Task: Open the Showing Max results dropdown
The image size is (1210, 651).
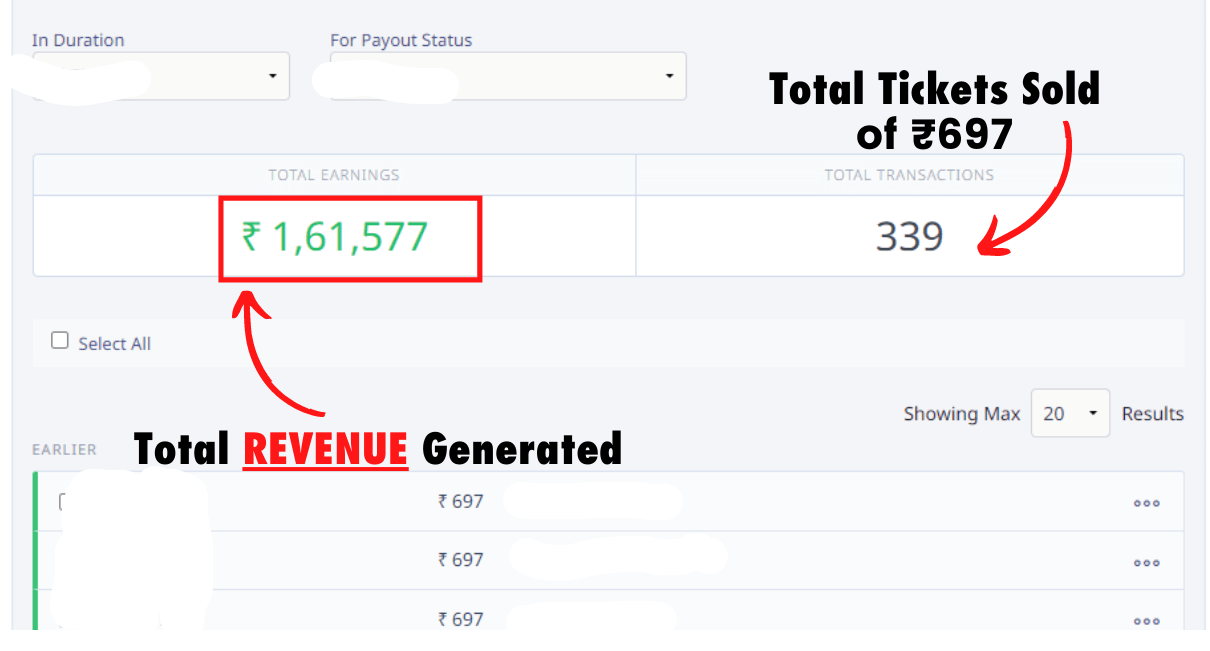Action: [1069, 413]
